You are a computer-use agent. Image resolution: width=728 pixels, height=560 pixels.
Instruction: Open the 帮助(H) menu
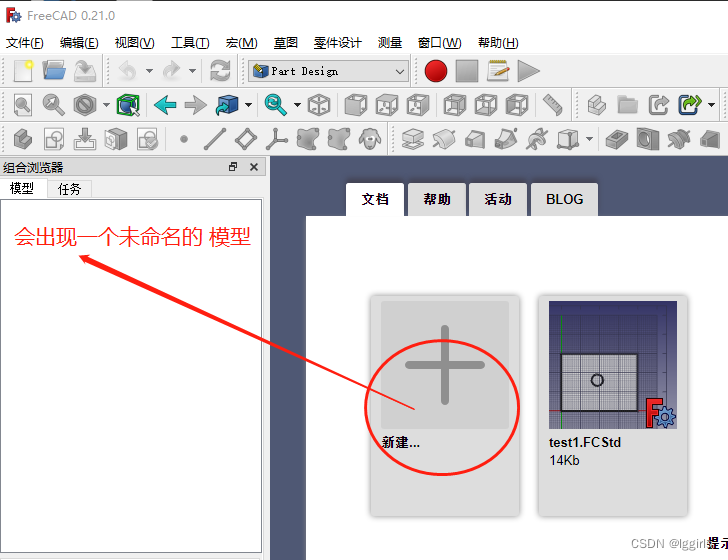pyautogui.click(x=498, y=43)
